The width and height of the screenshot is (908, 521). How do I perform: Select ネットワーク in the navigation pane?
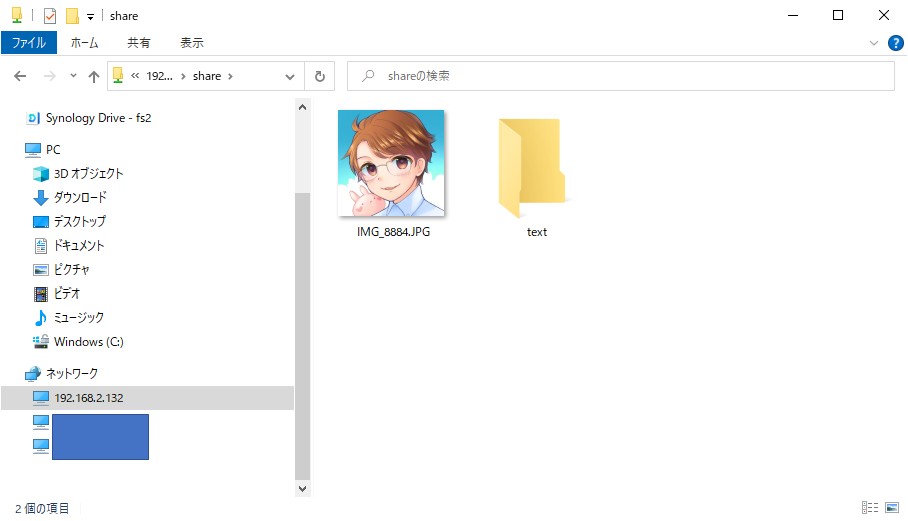pos(72,373)
